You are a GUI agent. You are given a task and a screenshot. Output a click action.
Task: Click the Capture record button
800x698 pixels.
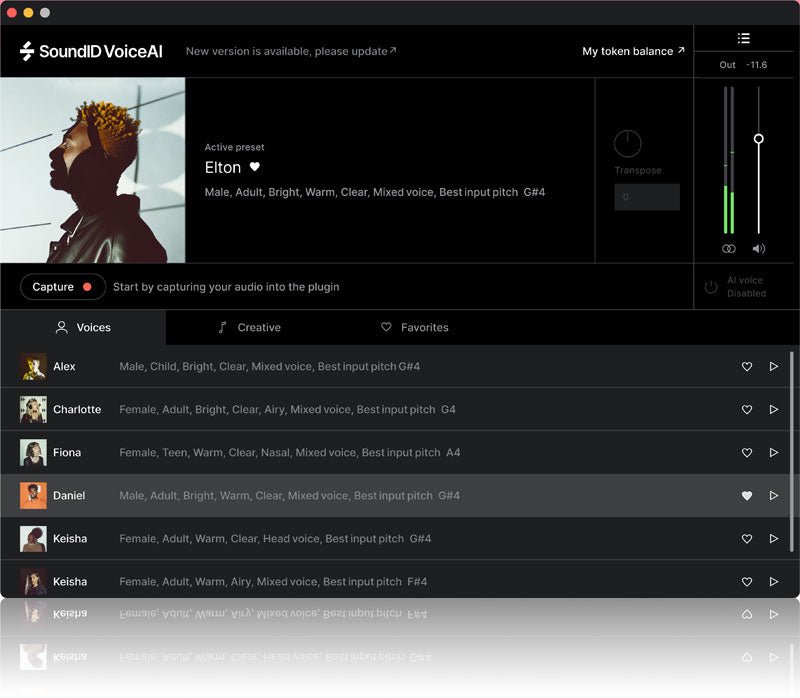point(63,287)
